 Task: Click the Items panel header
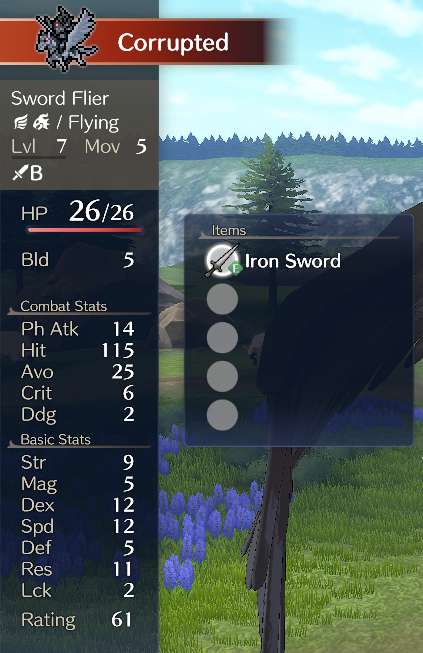[x=229, y=230]
